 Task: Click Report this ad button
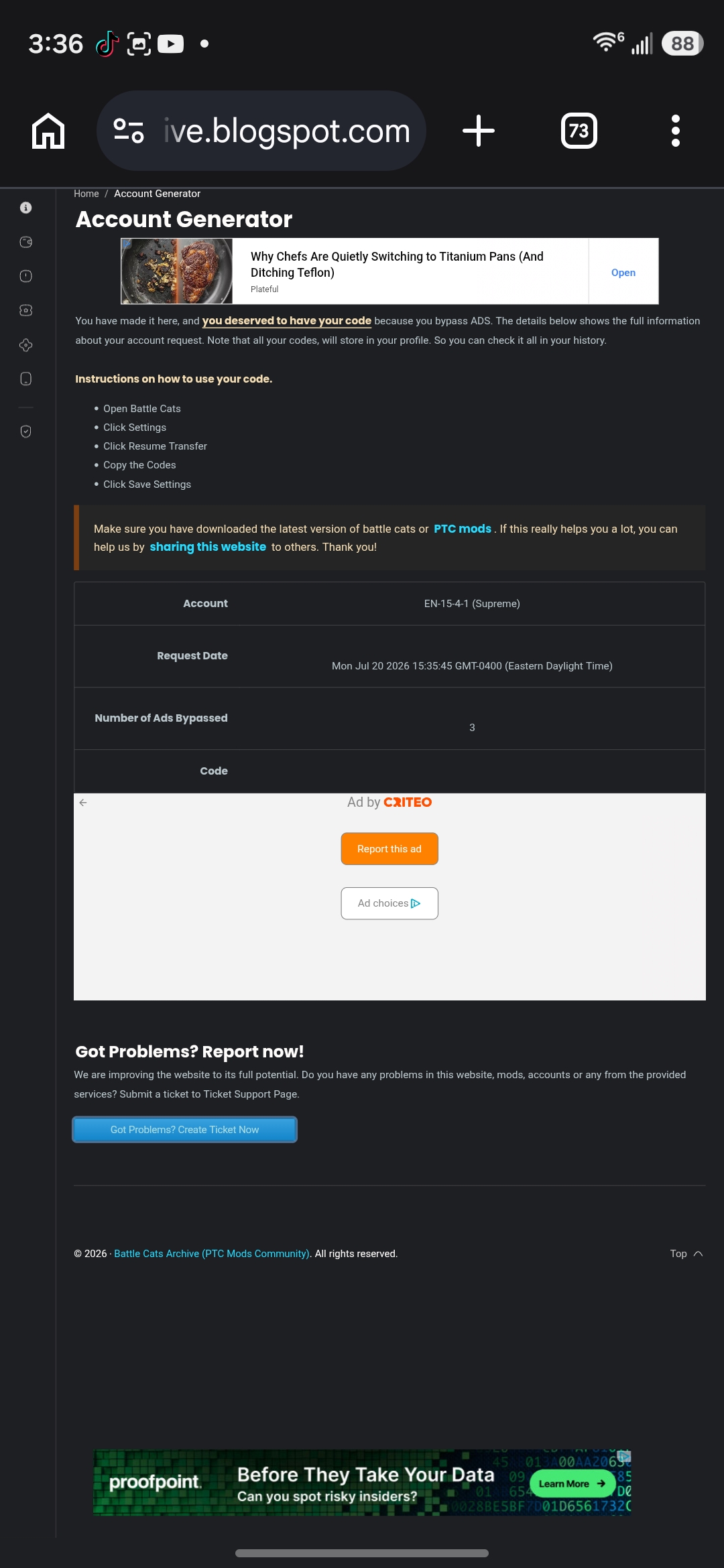(x=389, y=849)
